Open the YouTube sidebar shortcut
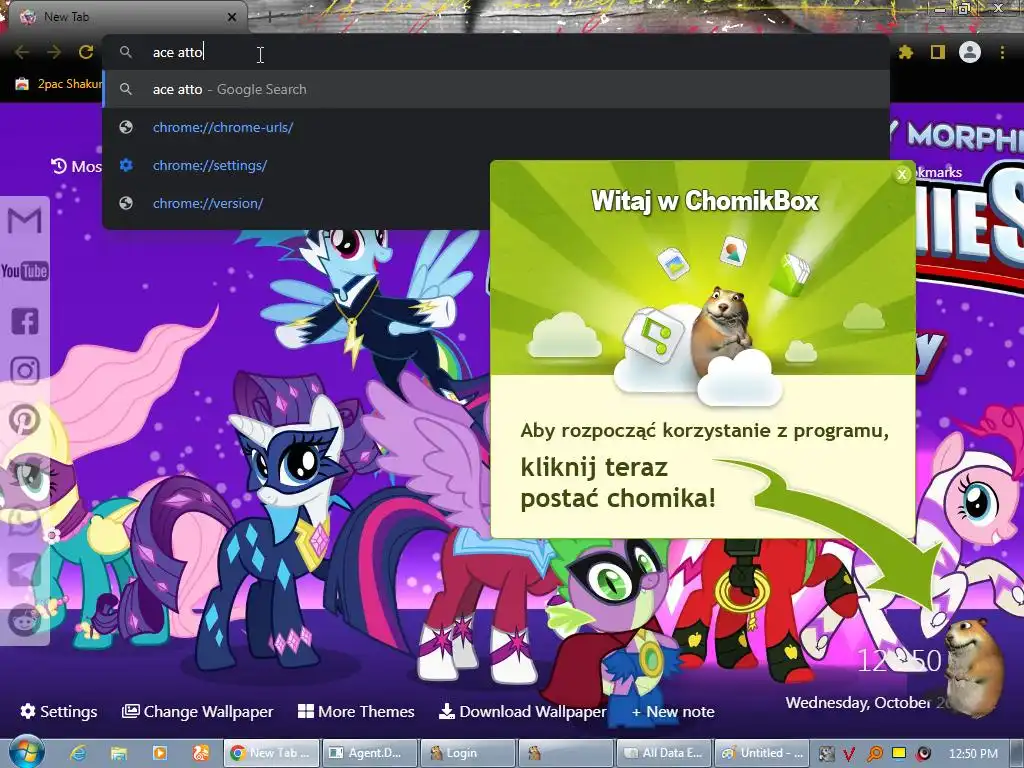 24,271
